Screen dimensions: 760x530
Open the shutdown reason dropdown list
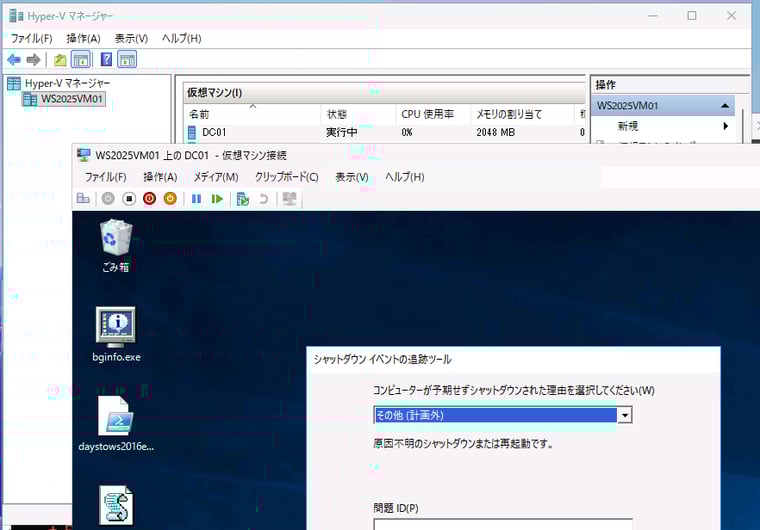[x=625, y=415]
